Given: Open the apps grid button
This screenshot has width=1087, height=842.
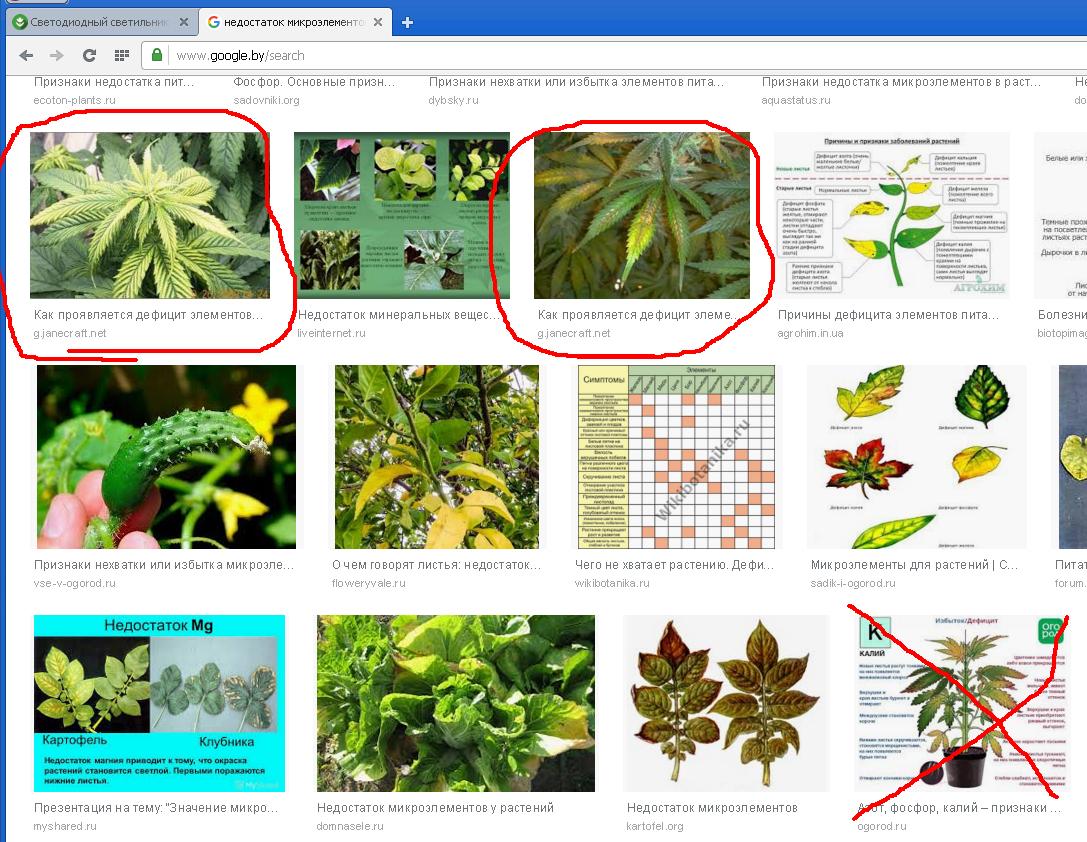Looking at the screenshot, I should (122, 56).
